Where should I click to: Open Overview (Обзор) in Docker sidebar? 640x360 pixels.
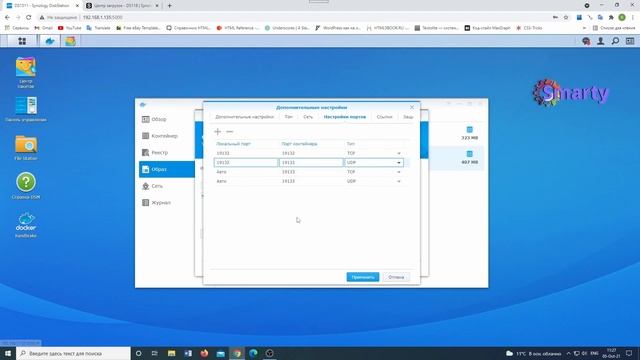click(167, 119)
